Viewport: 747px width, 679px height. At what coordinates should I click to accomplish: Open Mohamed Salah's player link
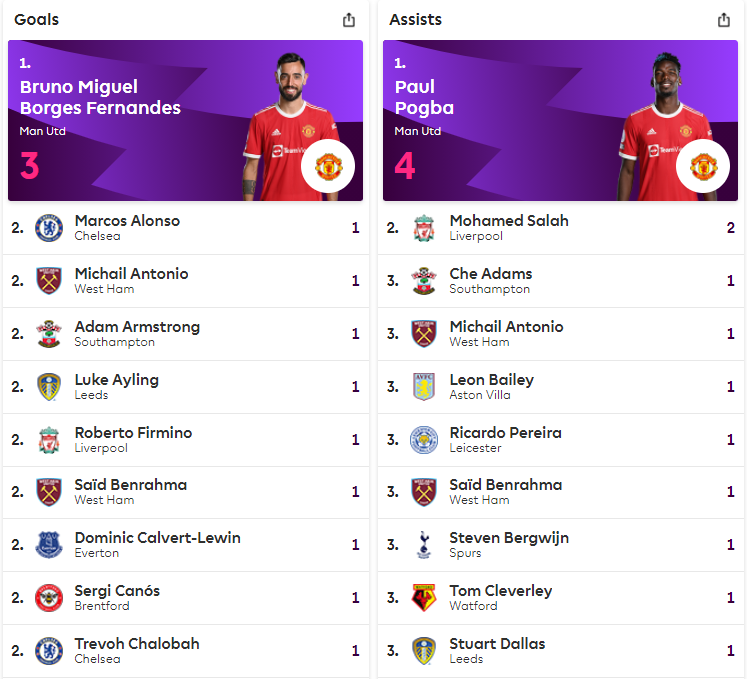tap(508, 221)
